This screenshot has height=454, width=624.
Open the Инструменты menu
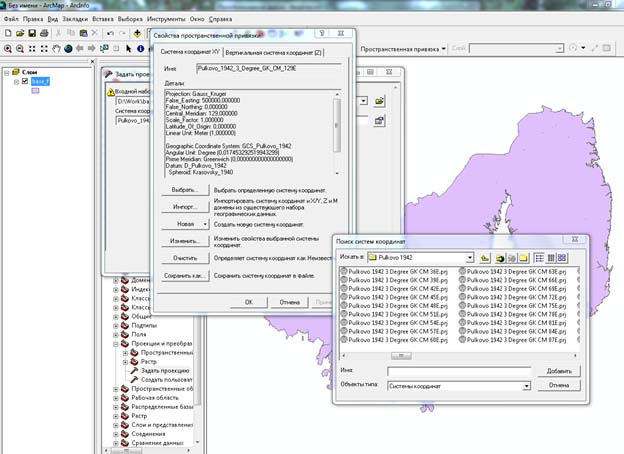point(165,18)
